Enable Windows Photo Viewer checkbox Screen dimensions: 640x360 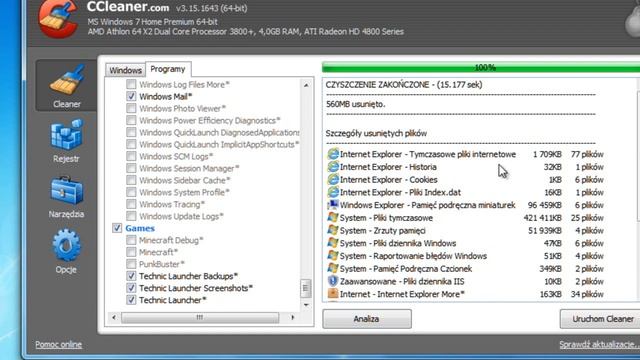[x=131, y=108]
